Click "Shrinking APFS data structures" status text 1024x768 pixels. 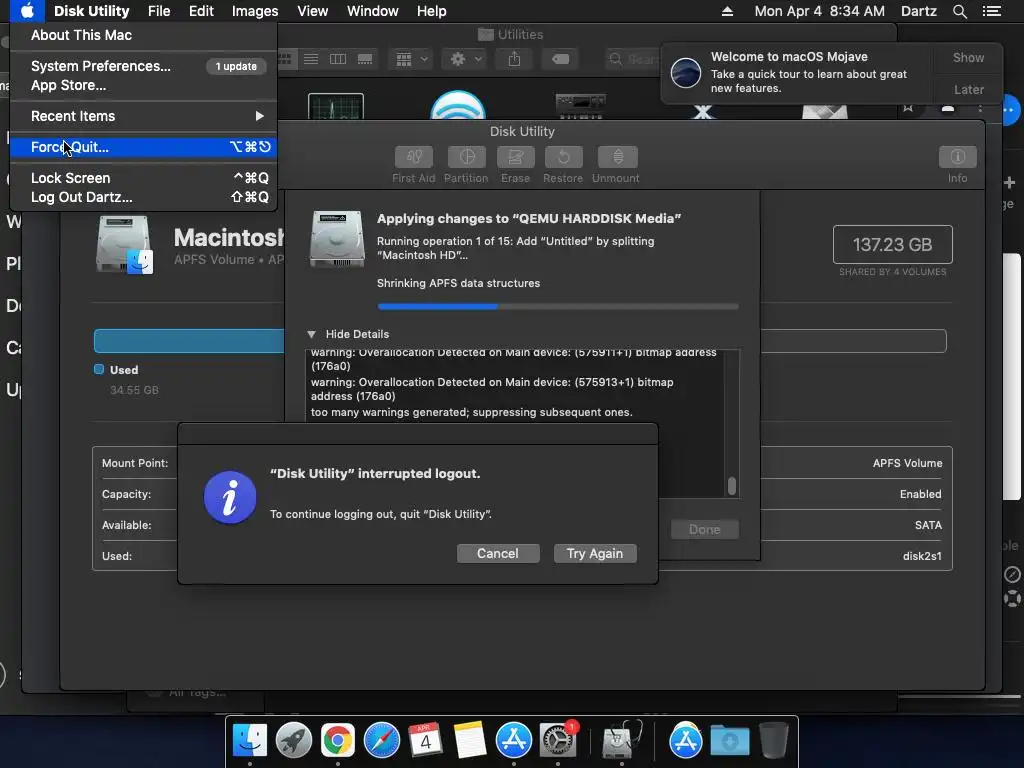click(x=458, y=283)
